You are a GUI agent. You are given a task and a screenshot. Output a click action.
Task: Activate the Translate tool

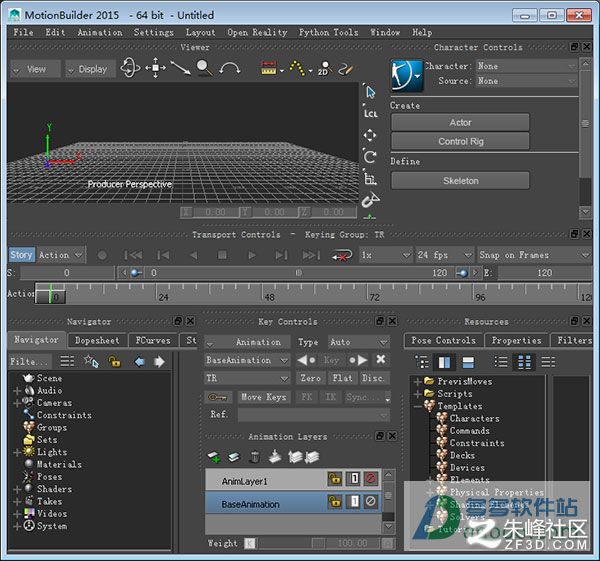[370, 135]
